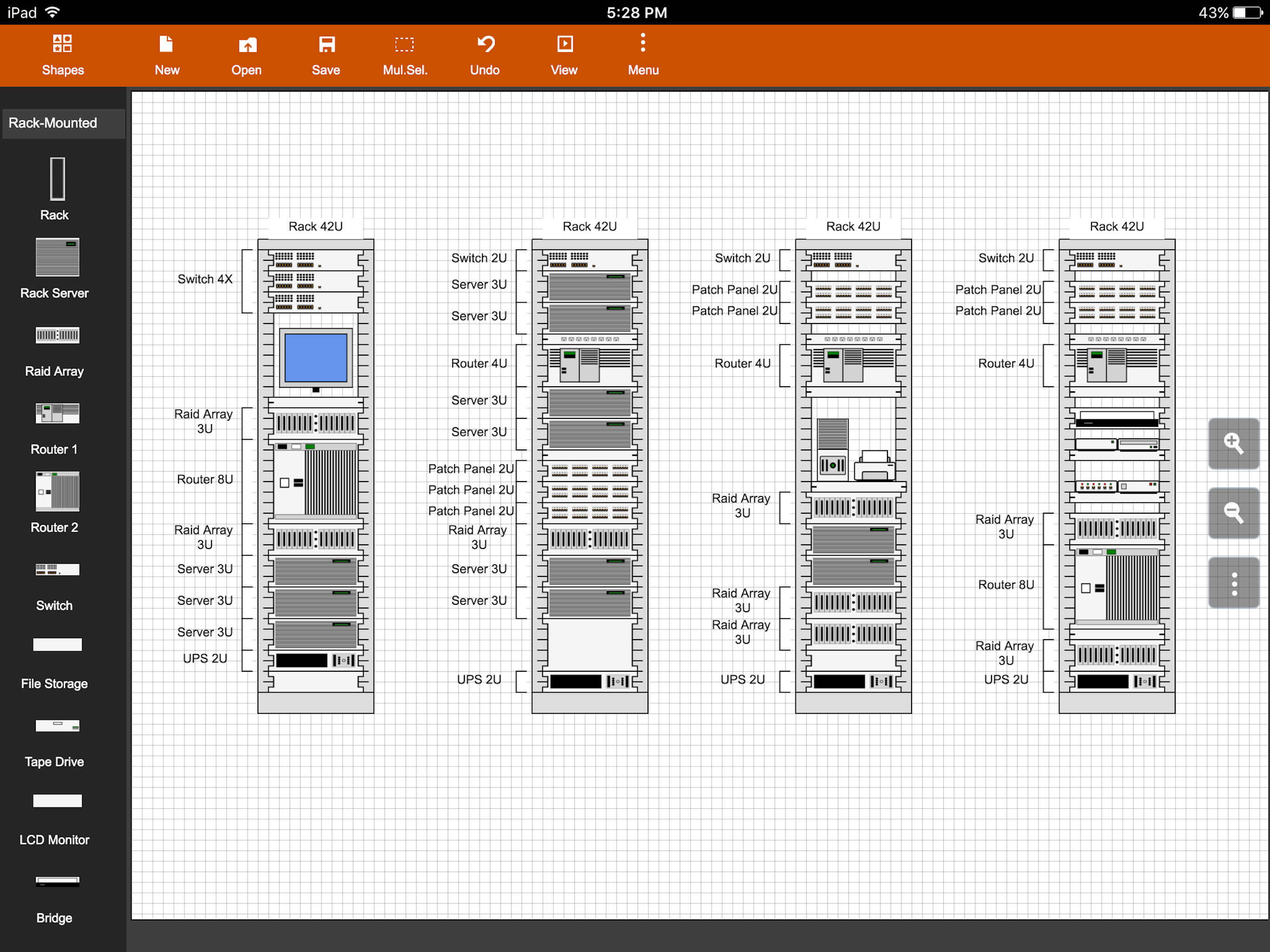Pick the Rack shape from sidebar

(57, 178)
